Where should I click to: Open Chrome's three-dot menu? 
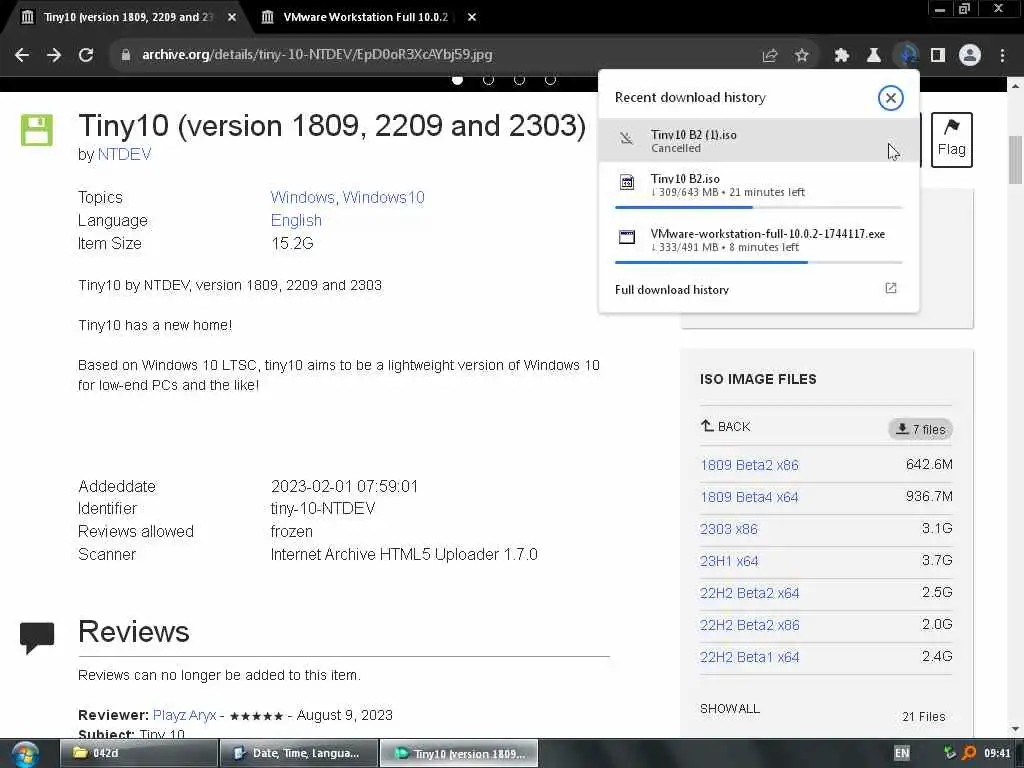[x=1002, y=56]
